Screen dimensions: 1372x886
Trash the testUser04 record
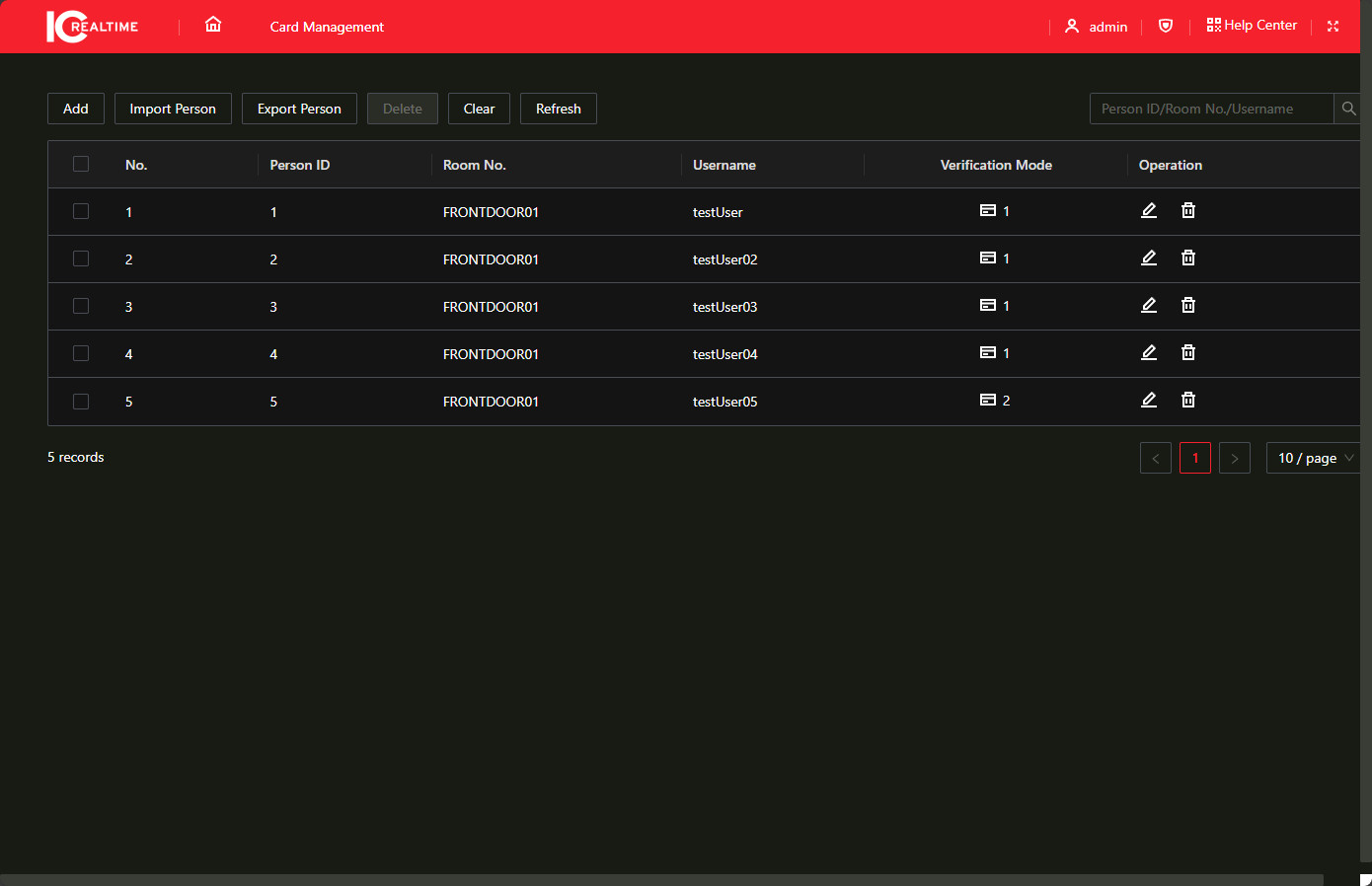click(x=1188, y=352)
